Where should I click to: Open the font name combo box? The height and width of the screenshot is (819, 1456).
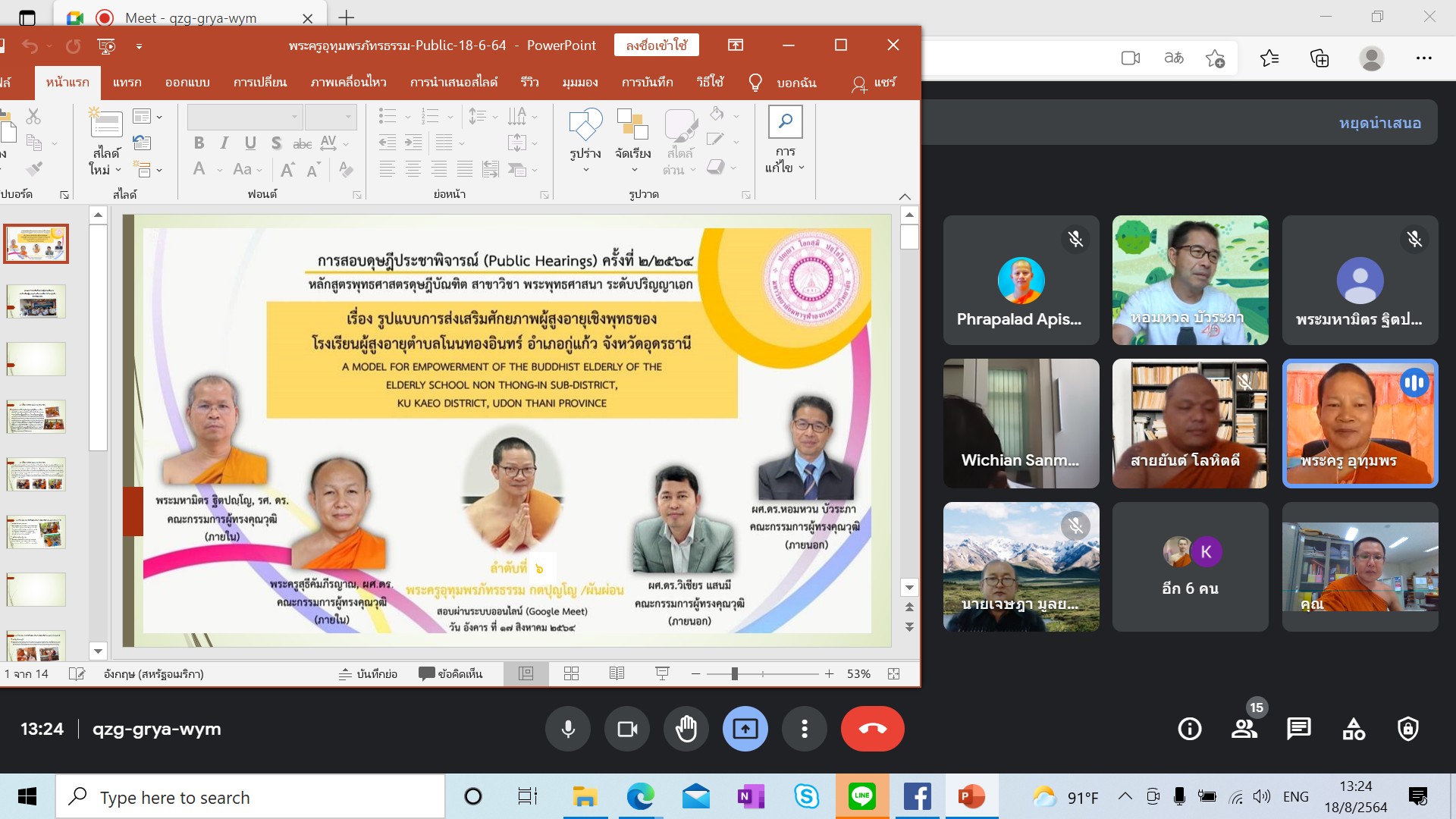point(245,117)
